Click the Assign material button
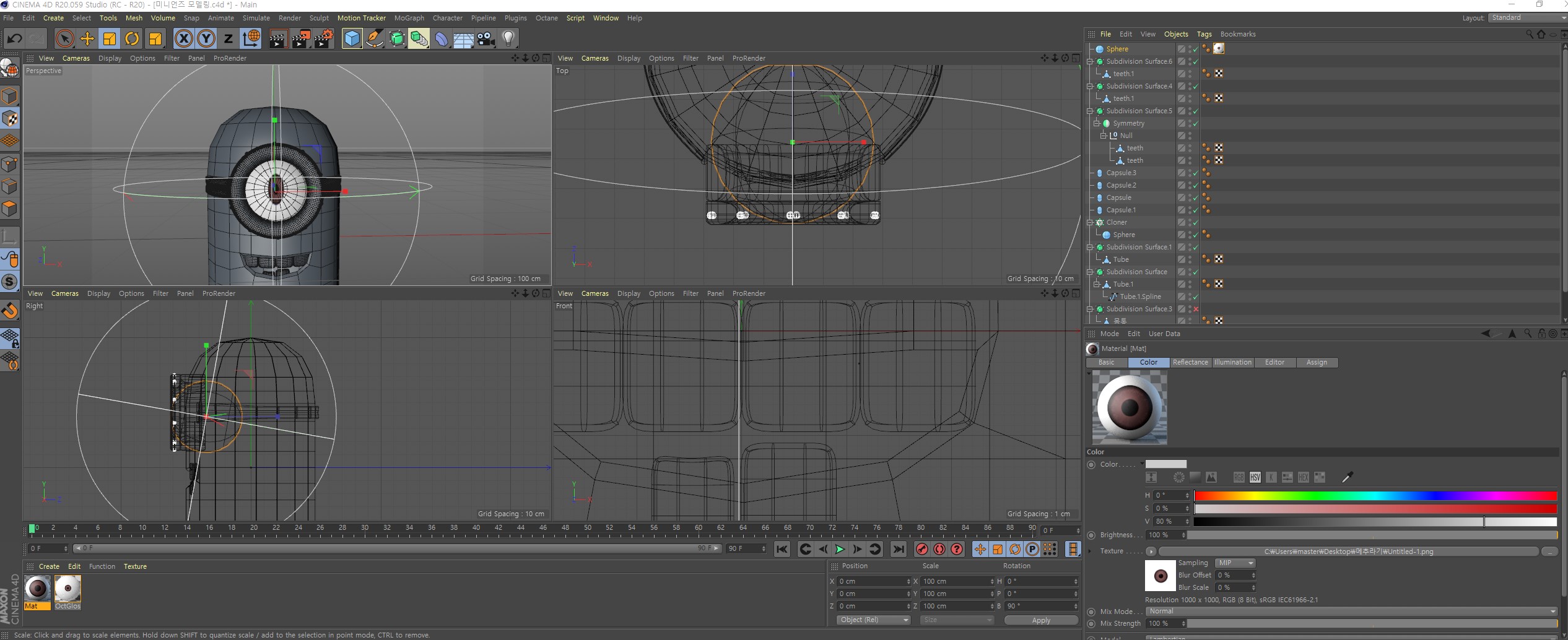 tap(1317, 362)
